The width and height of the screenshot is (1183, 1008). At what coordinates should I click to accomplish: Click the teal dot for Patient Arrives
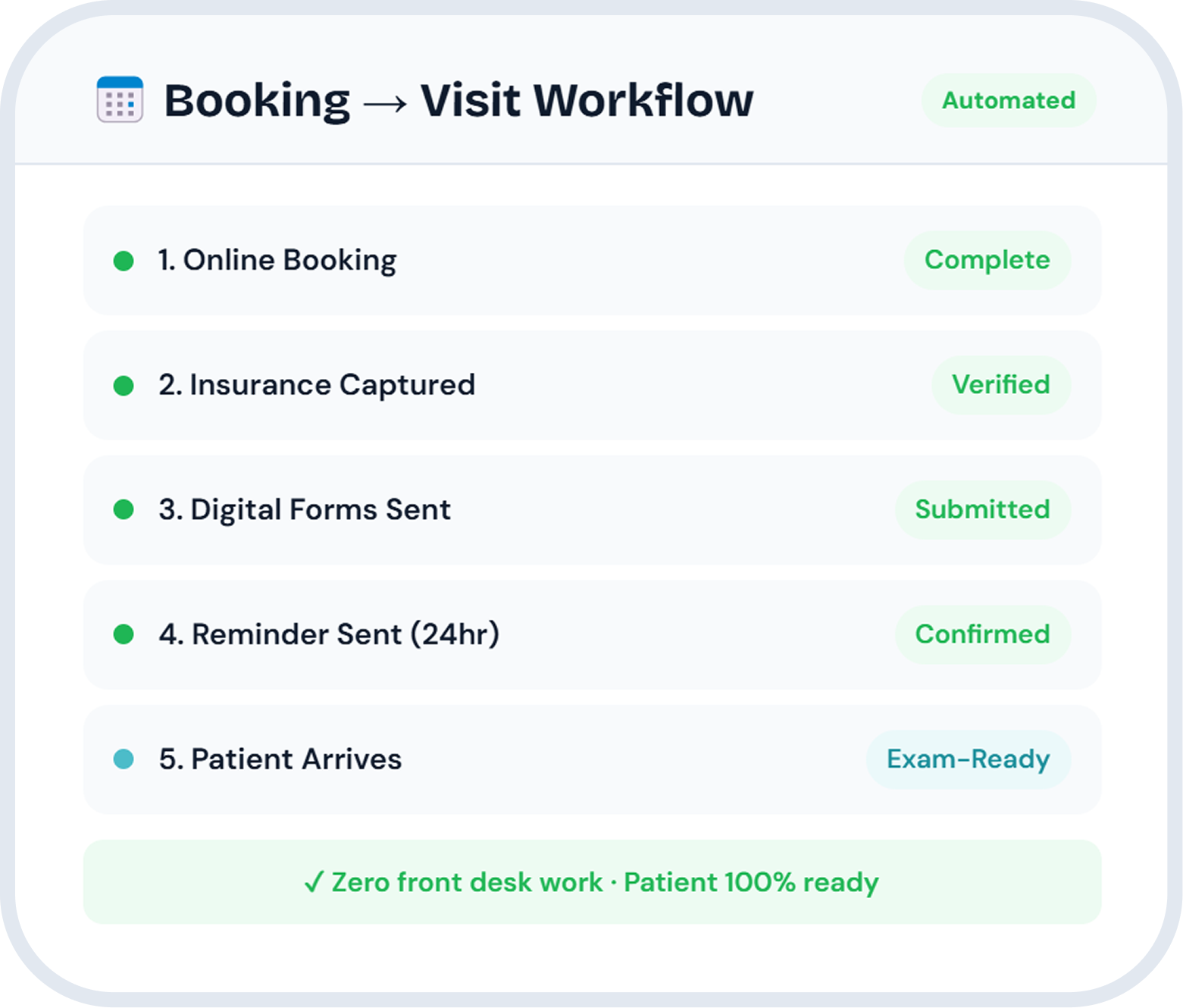(124, 759)
